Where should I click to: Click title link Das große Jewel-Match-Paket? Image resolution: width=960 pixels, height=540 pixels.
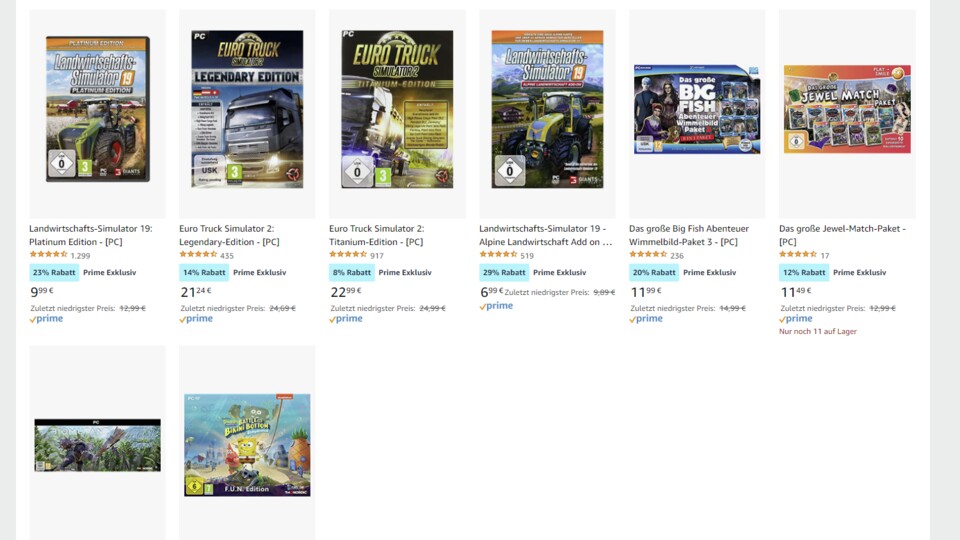(842, 235)
